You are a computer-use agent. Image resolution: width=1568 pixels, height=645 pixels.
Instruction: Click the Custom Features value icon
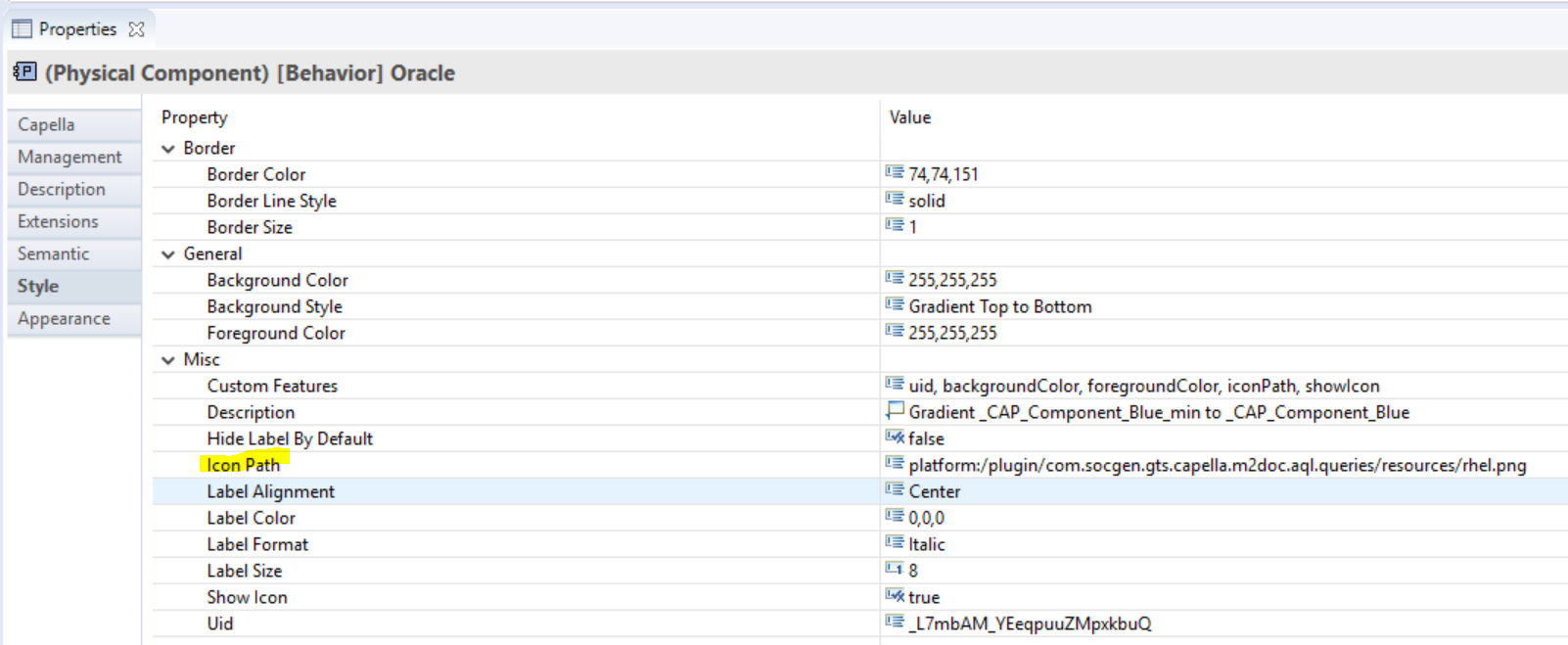tap(895, 384)
